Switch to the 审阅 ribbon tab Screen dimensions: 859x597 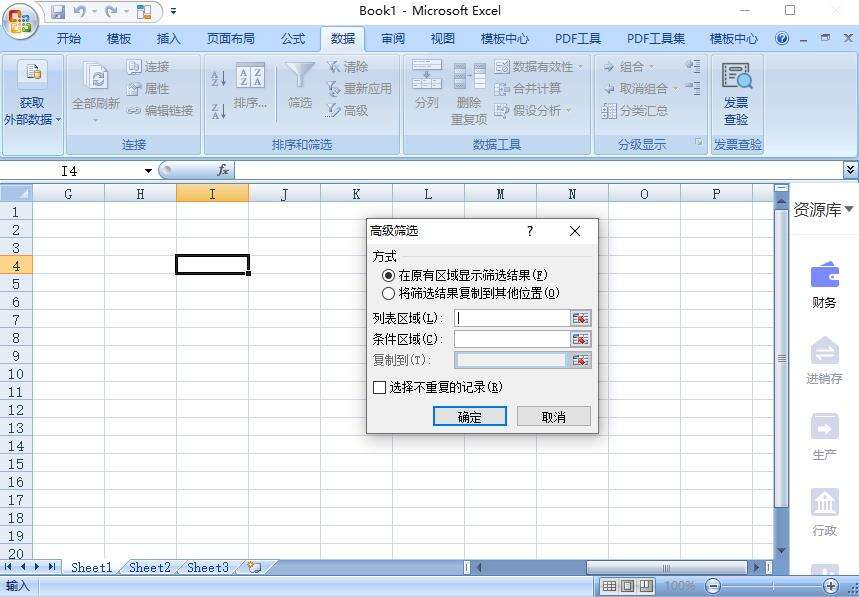click(x=393, y=38)
